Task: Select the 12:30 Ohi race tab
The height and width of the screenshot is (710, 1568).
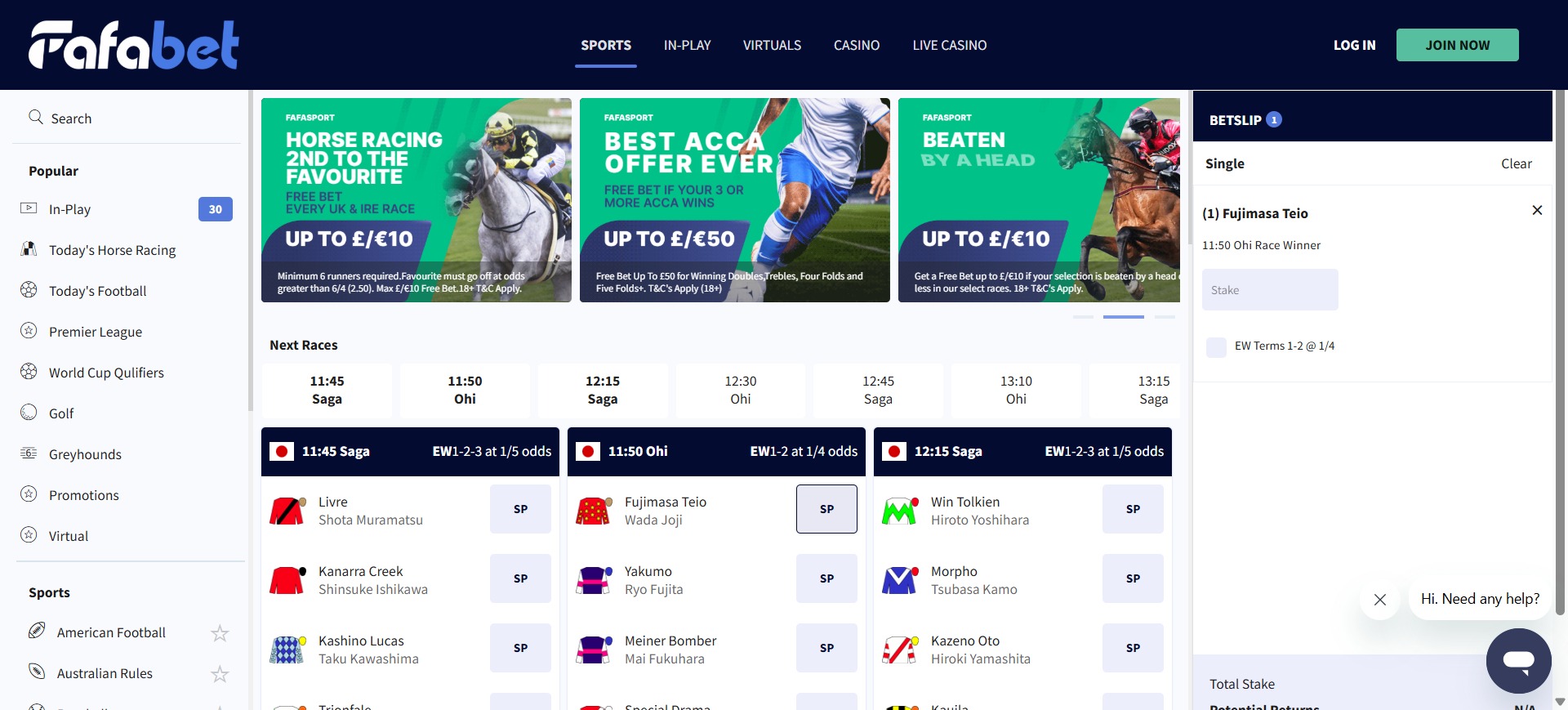Action: click(741, 391)
